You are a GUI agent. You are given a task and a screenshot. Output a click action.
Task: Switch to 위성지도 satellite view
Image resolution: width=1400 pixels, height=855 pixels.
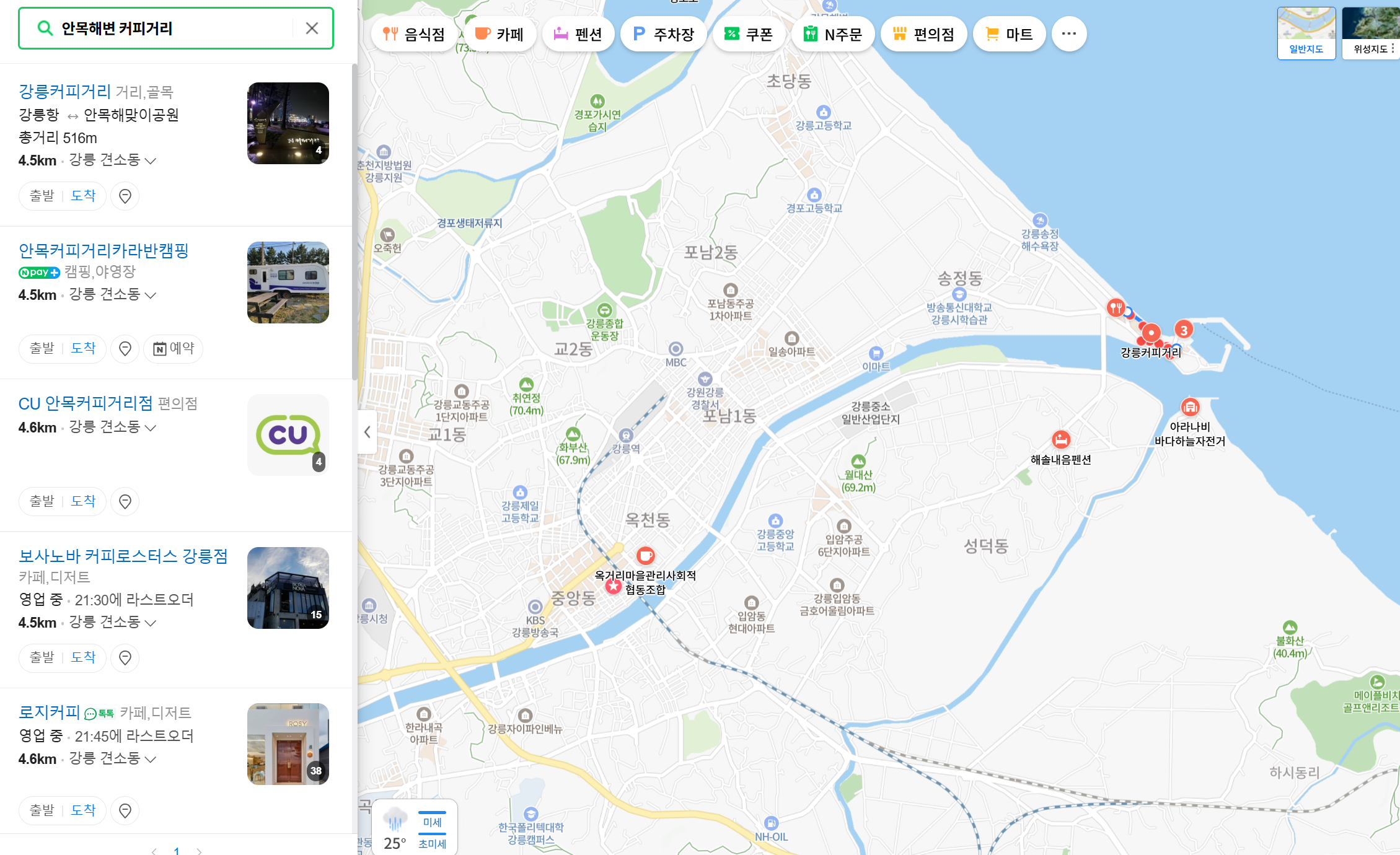pos(1370,33)
